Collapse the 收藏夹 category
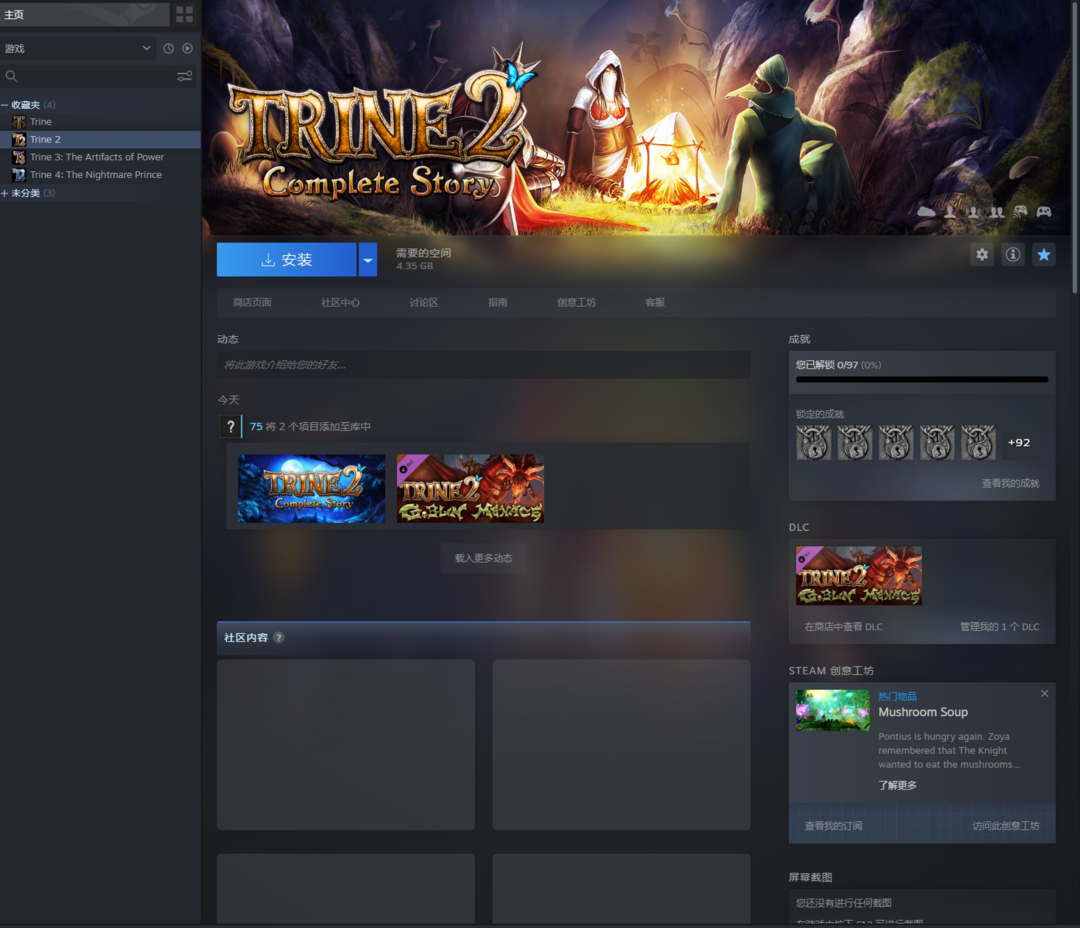This screenshot has height=928, width=1080. pyautogui.click(x=5, y=105)
